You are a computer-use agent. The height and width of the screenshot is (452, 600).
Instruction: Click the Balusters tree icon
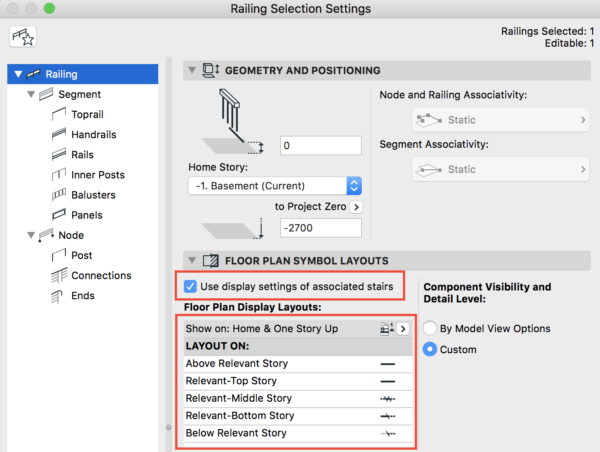click(56, 195)
